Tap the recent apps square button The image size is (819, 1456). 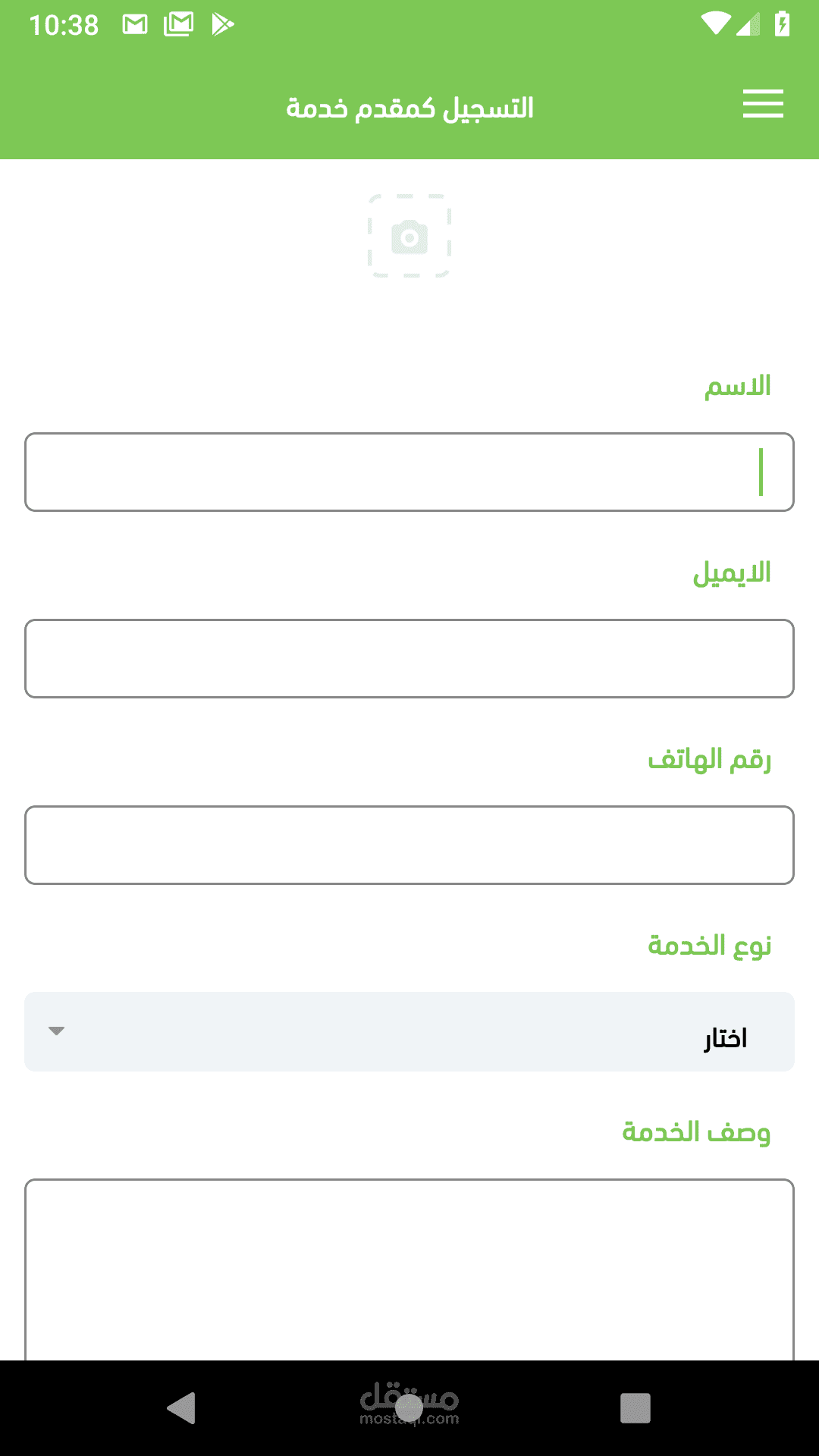(x=635, y=1408)
